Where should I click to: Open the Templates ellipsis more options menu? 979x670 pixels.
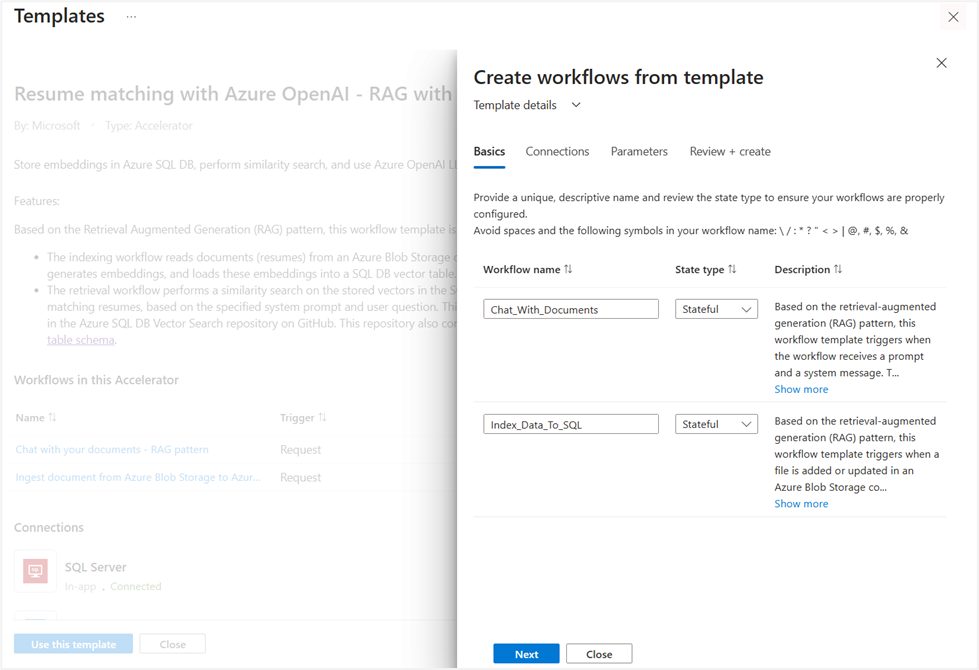click(x=131, y=17)
